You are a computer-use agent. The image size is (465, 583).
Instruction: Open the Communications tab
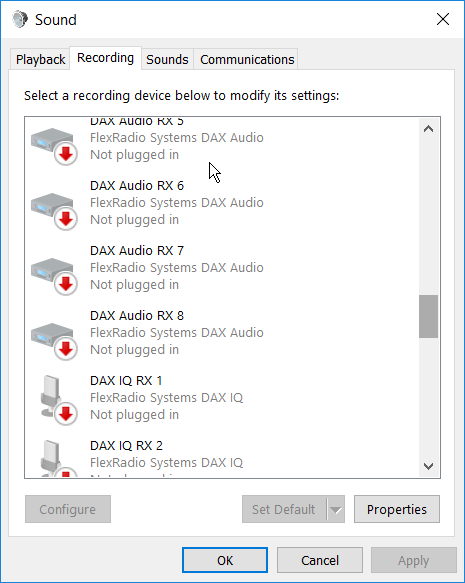(x=247, y=59)
